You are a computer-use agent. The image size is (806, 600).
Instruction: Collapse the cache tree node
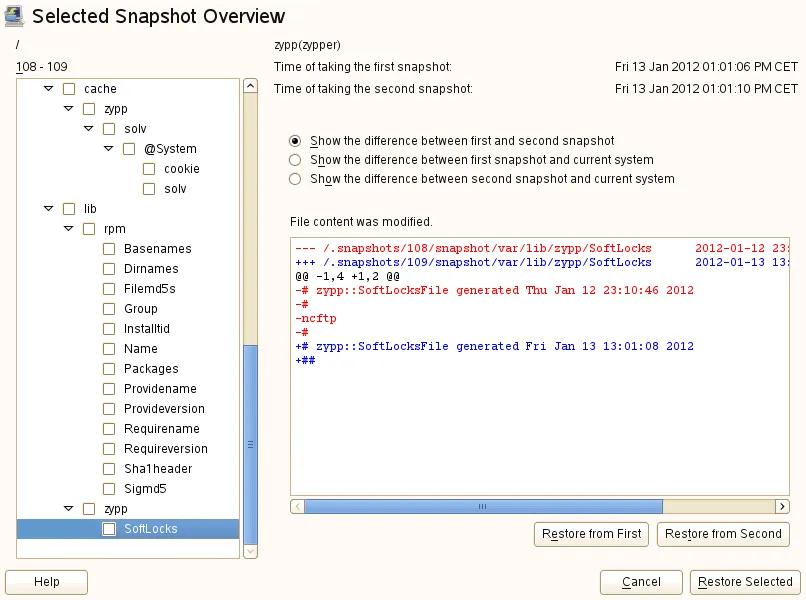pyautogui.click(x=47, y=88)
